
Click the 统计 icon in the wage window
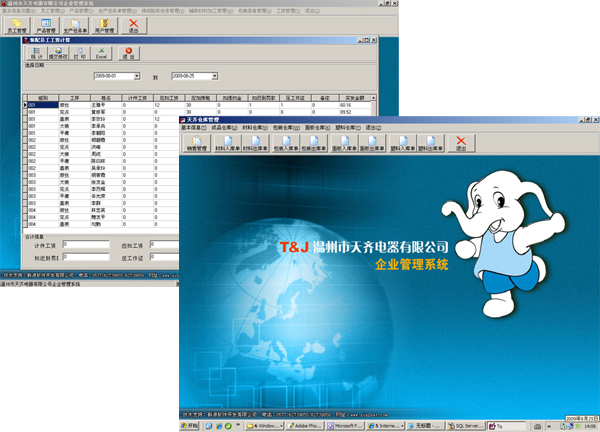33,56
